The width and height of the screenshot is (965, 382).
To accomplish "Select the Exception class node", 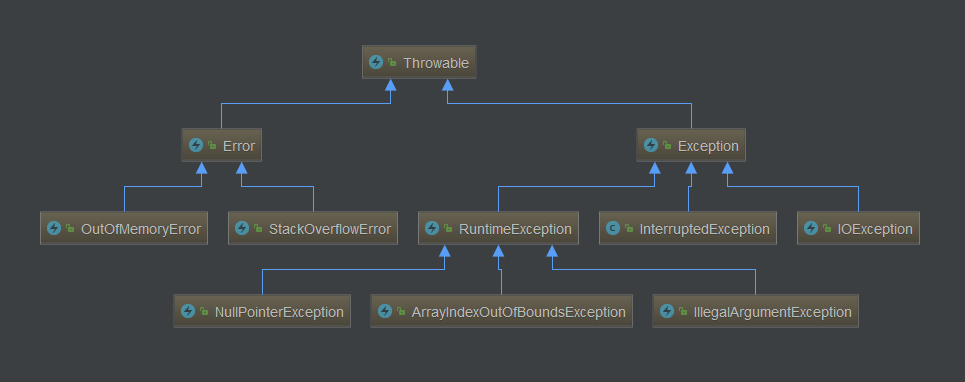I will (x=691, y=145).
